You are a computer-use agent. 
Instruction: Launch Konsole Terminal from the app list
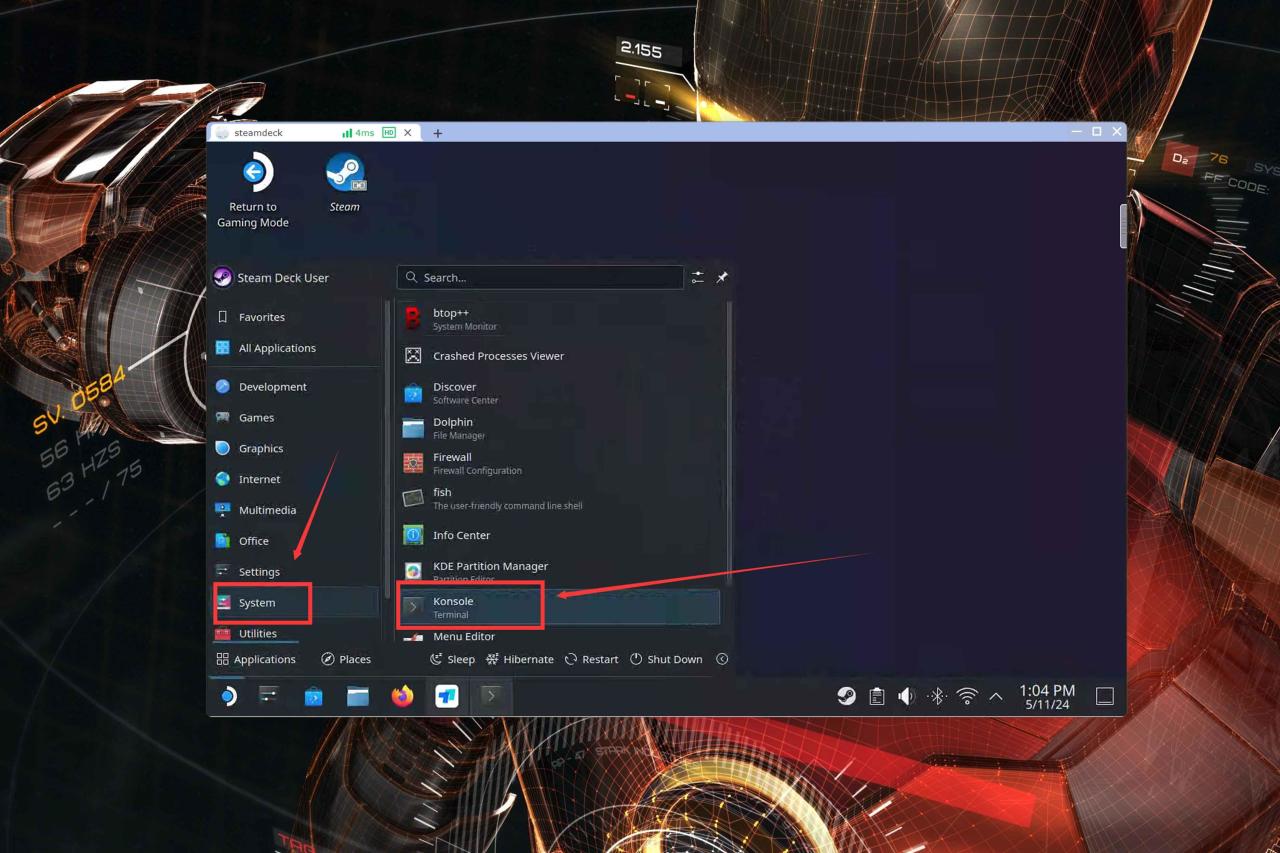pos(560,607)
